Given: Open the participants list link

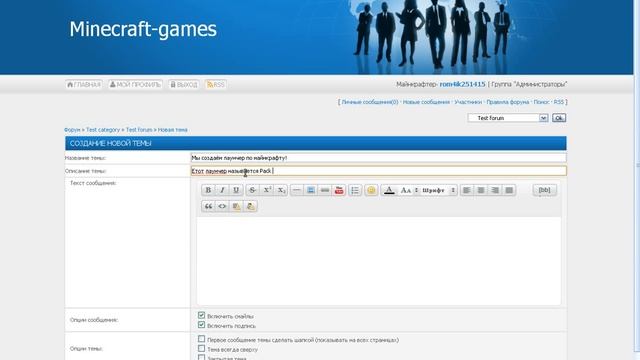Looking at the screenshot, I should (468, 102).
